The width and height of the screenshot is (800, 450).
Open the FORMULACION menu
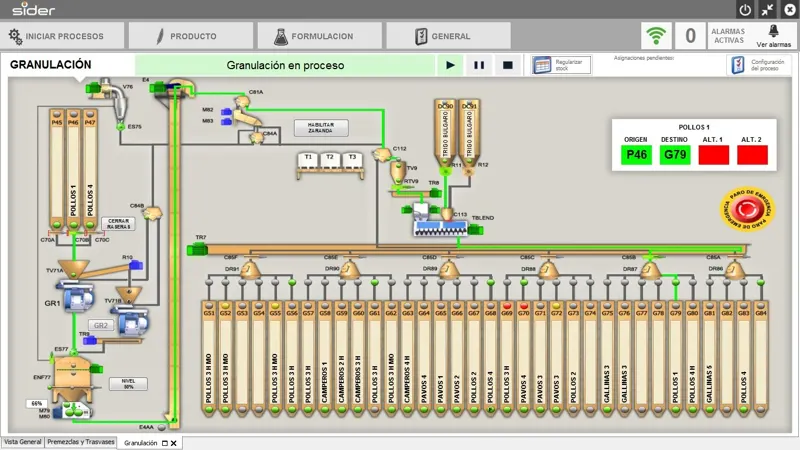pos(320,36)
